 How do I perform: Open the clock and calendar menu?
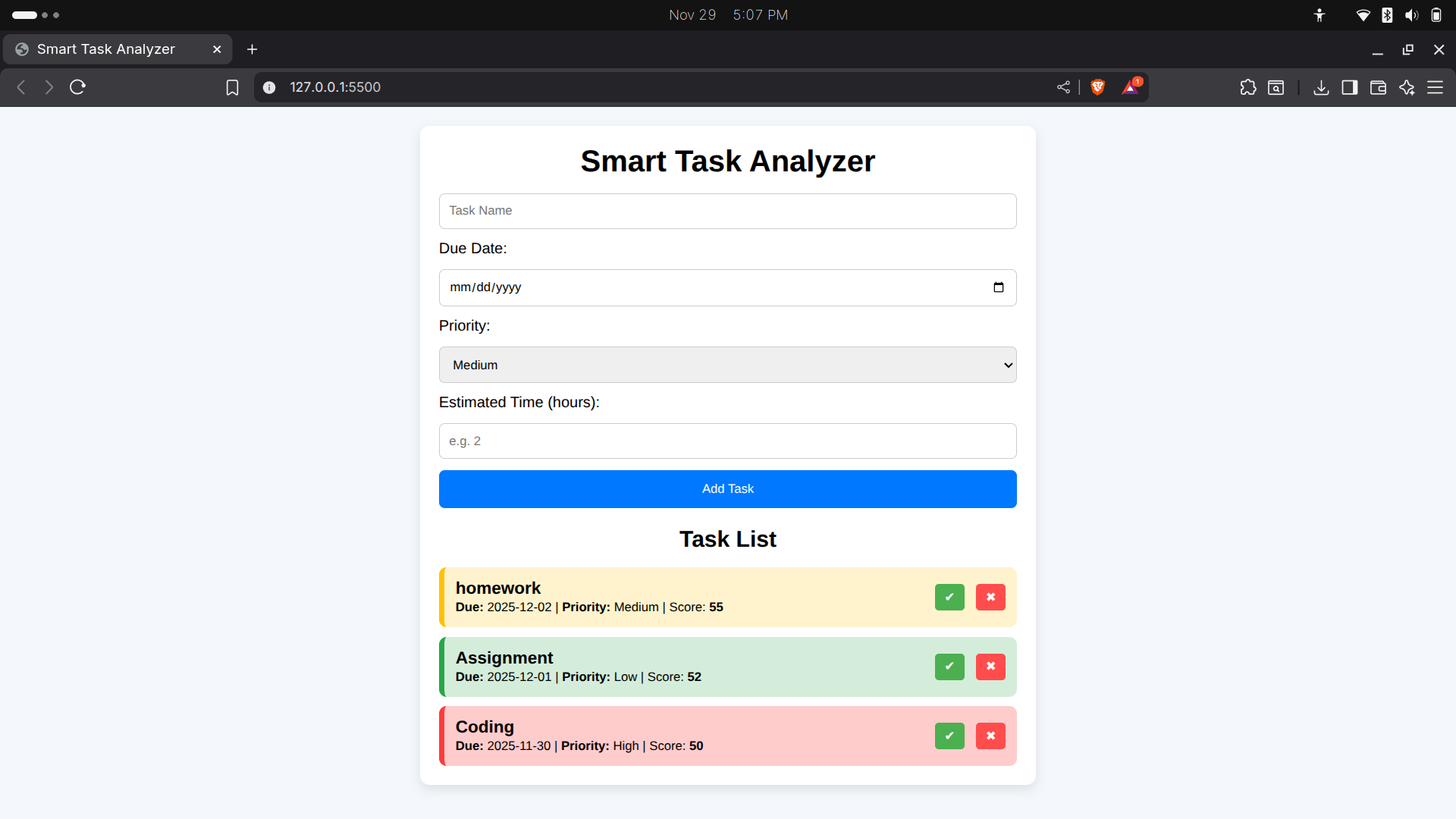point(728,15)
